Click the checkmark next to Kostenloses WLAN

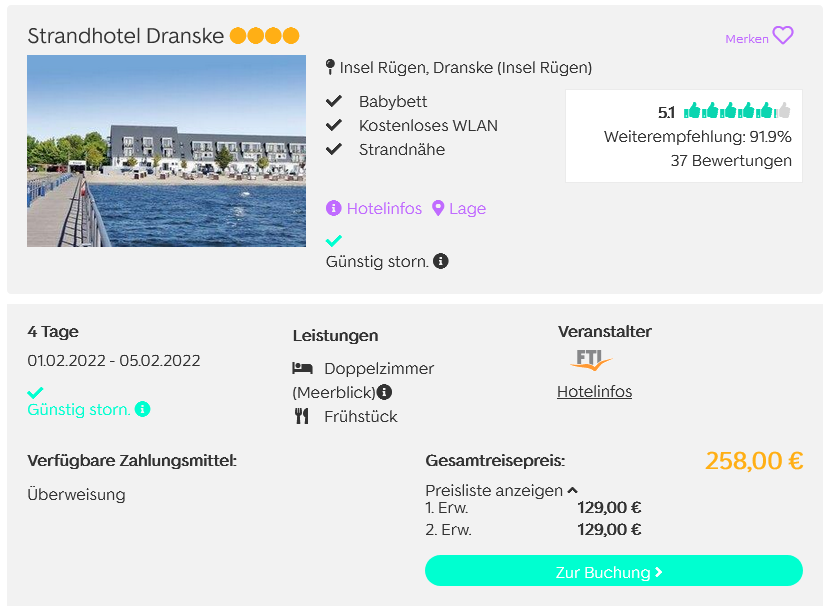pos(333,125)
